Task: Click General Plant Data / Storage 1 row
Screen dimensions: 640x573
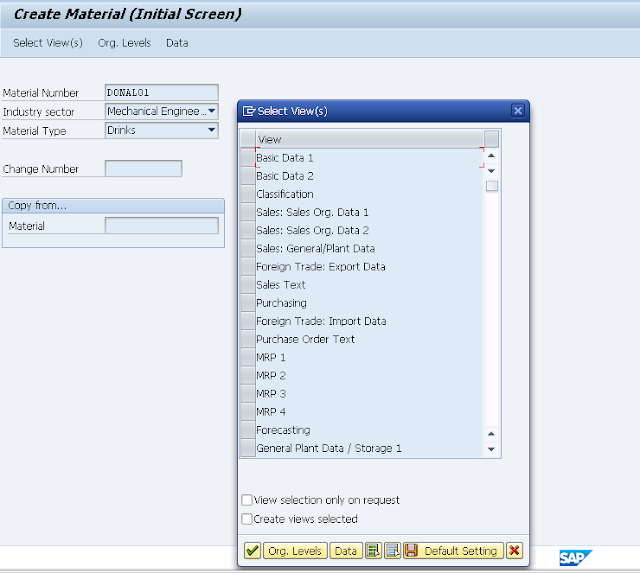Action: [369, 448]
